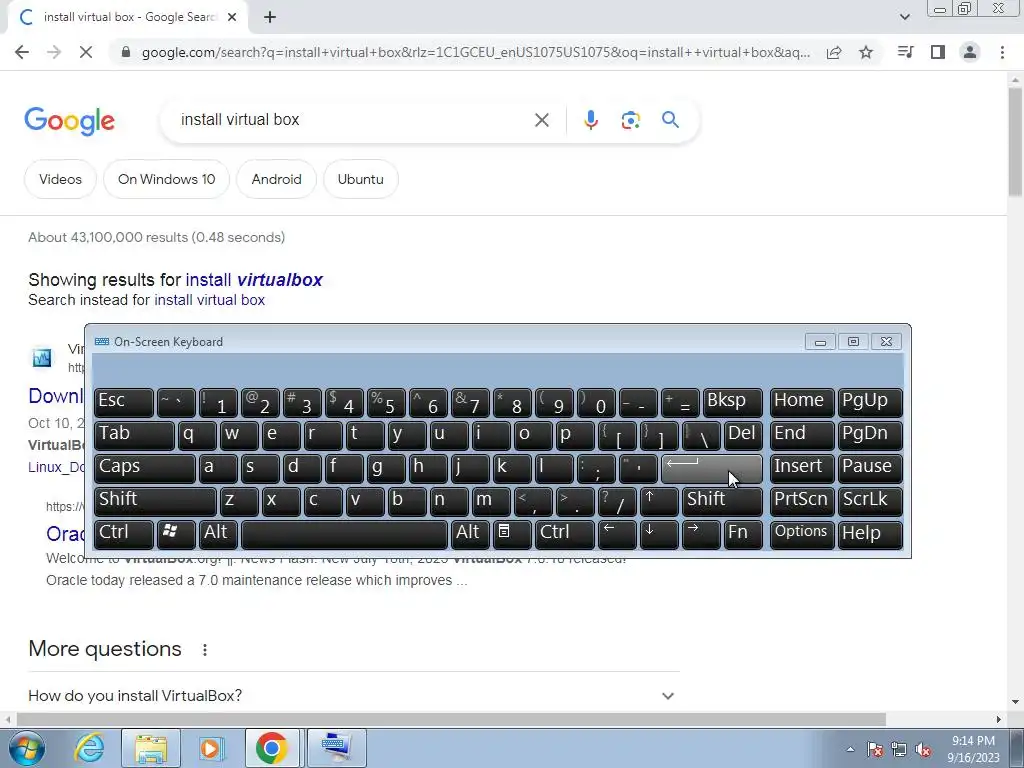This screenshot has height=768, width=1024.
Task: Click the Chrome back arrow
Action: (x=22, y=52)
